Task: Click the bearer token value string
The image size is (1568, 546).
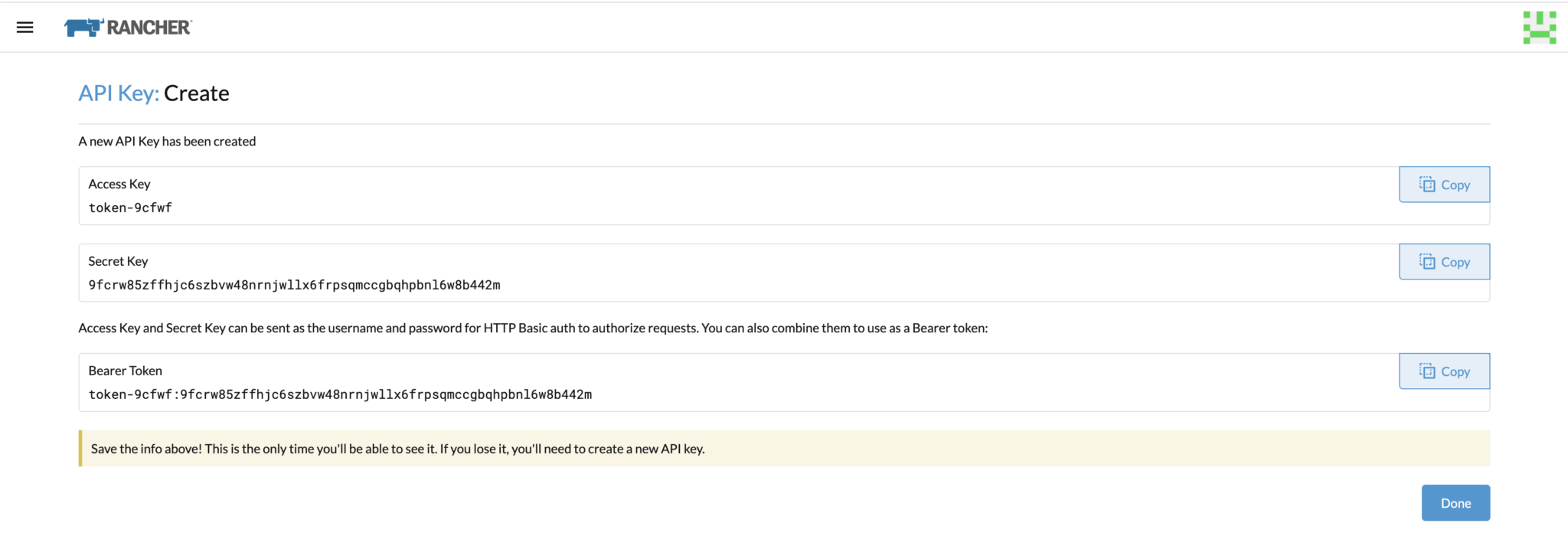Action: 340,394
